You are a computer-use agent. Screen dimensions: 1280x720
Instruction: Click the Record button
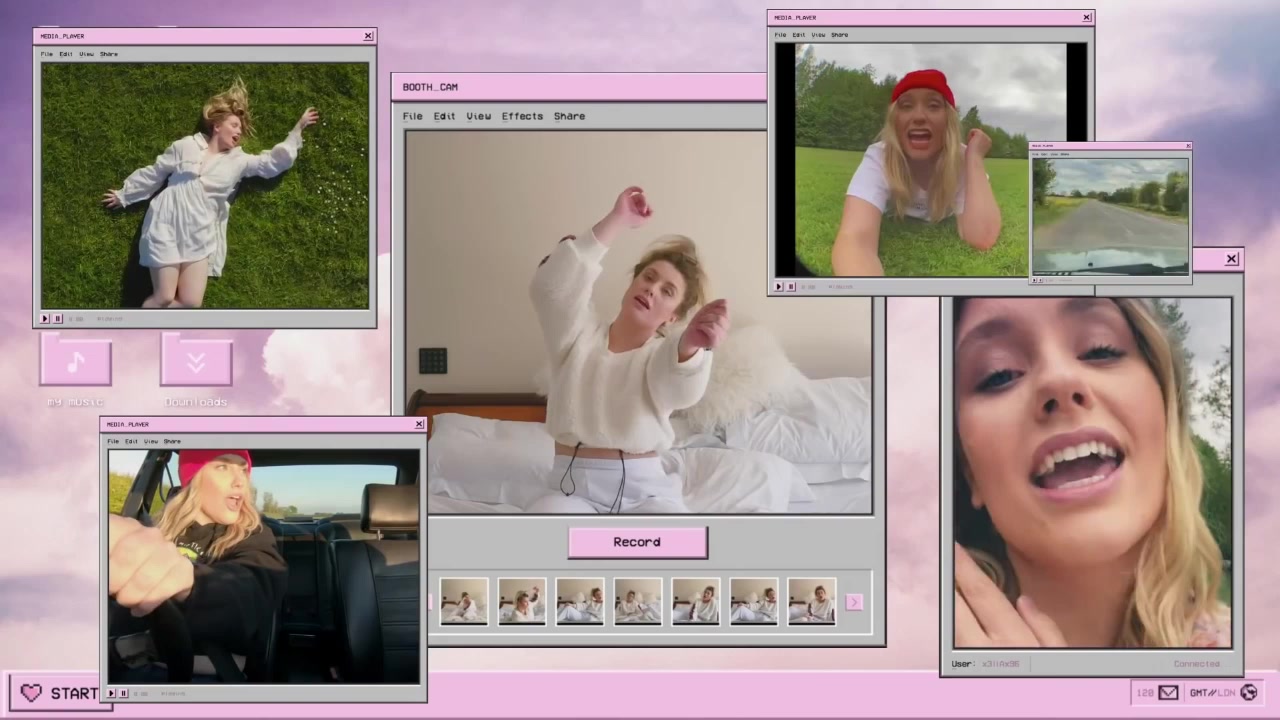638,542
